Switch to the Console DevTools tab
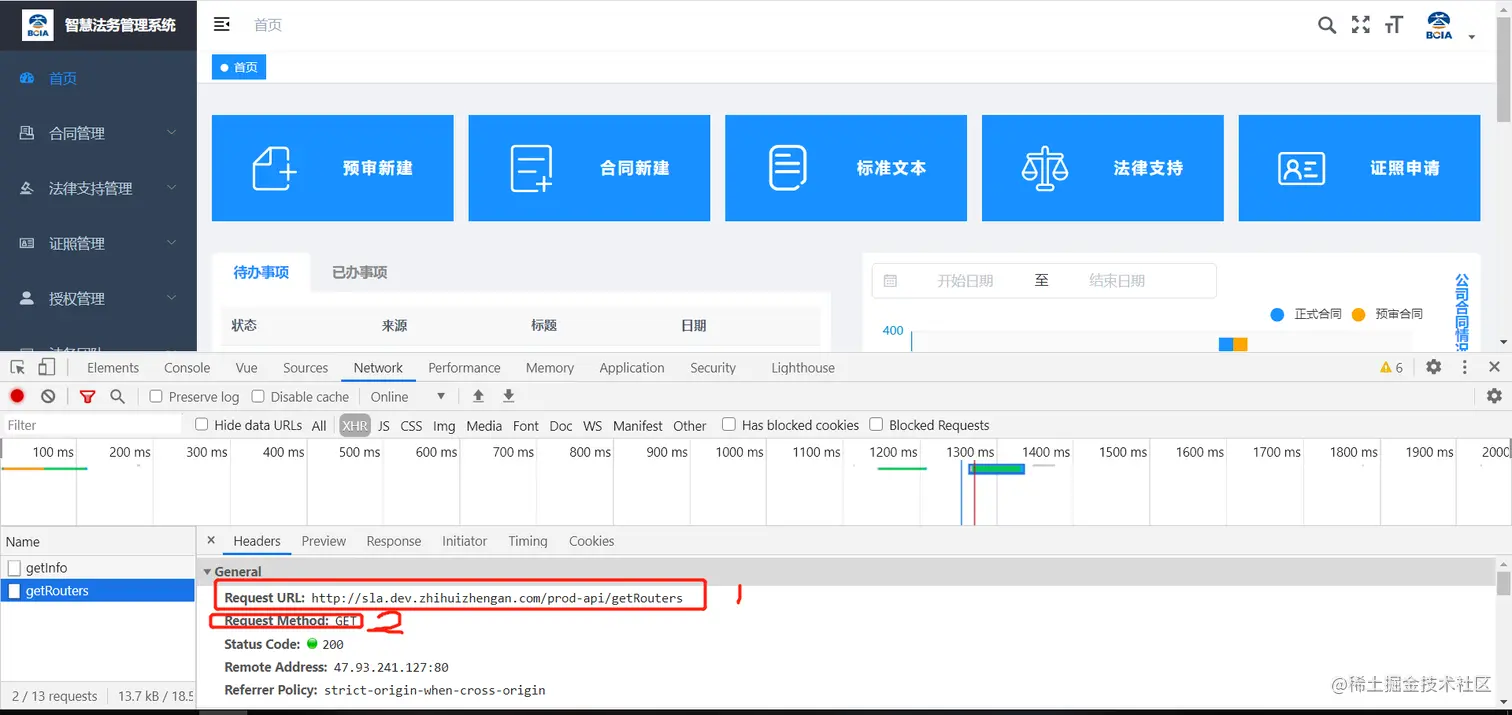This screenshot has height=715, width=1512. [187, 367]
